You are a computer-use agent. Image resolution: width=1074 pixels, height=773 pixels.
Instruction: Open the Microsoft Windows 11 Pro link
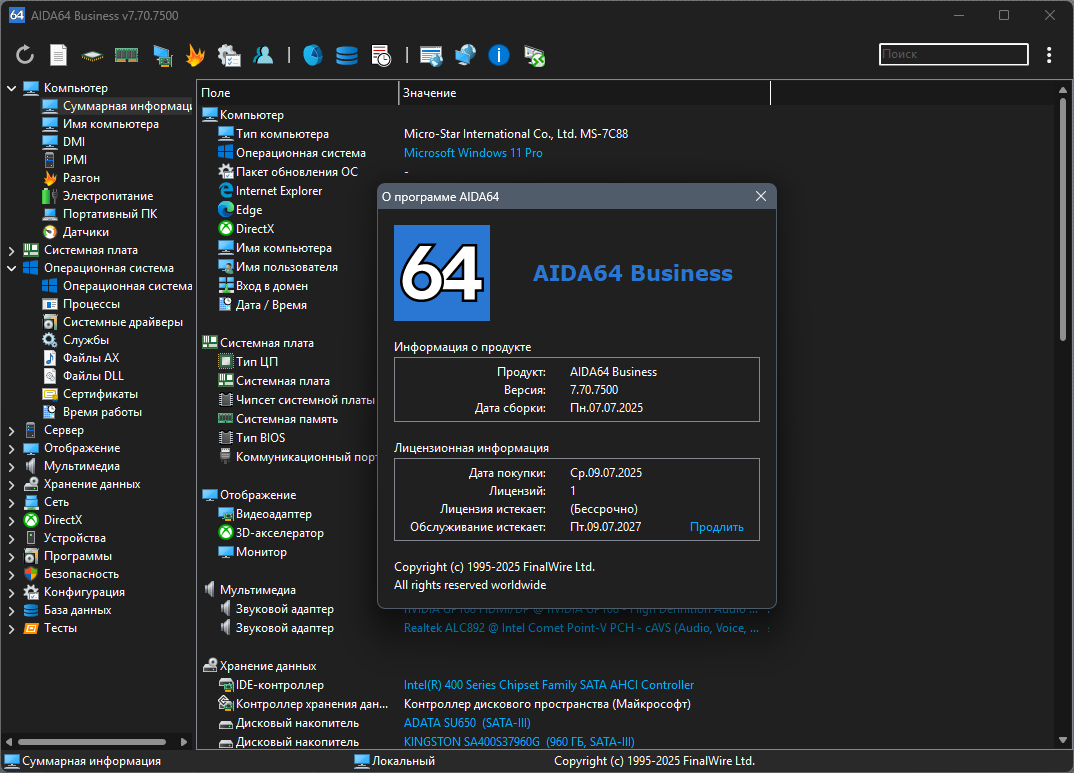(473, 153)
